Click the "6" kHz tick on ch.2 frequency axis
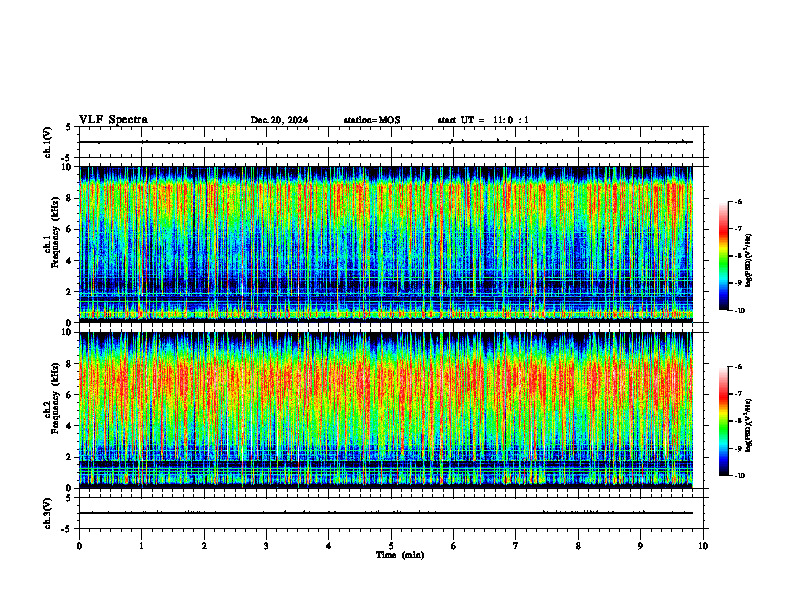This screenshot has height=612, width=792. pyautogui.click(x=70, y=395)
